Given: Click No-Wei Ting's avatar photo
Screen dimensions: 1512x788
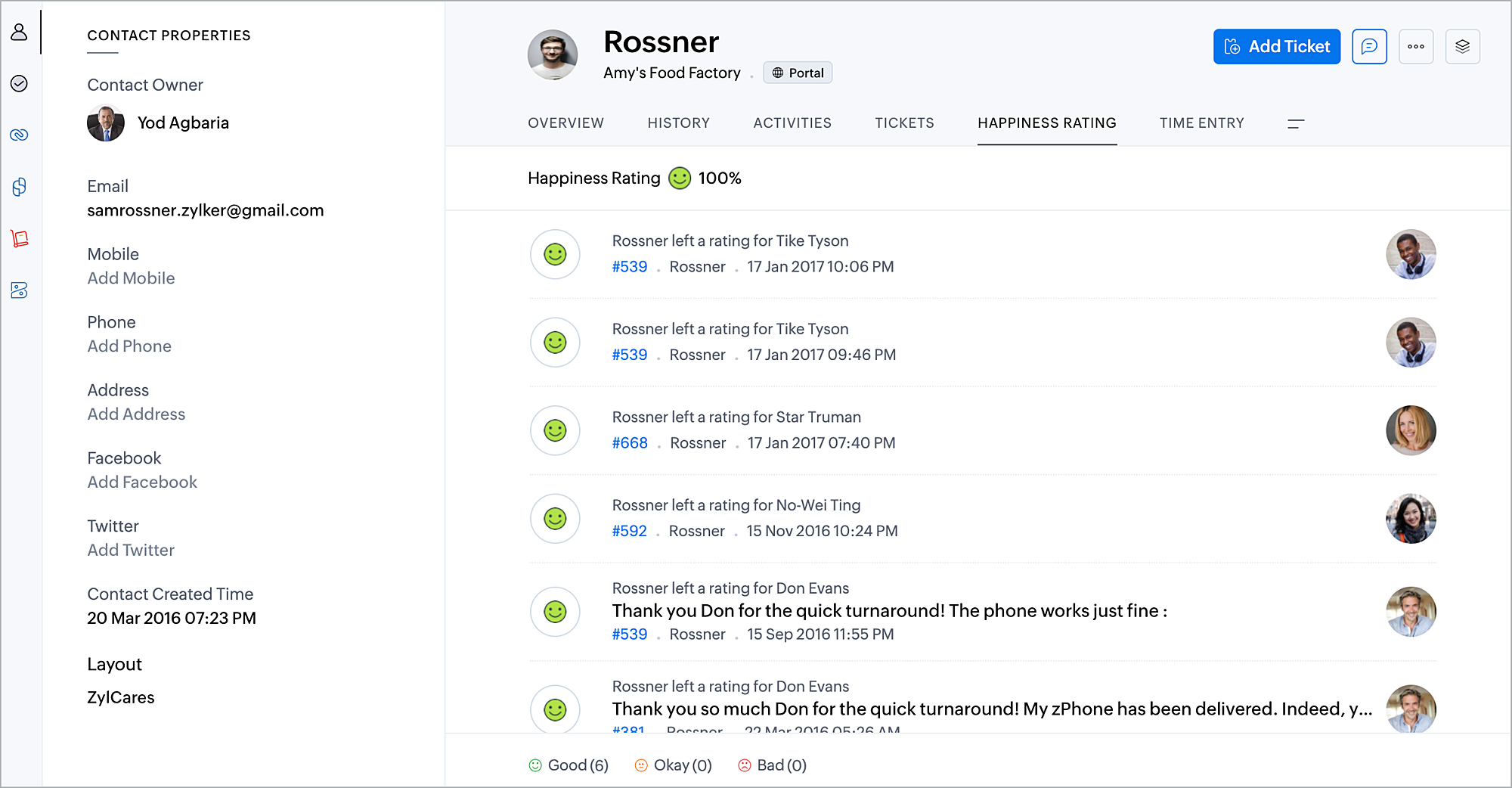Looking at the screenshot, I should 1411,519.
